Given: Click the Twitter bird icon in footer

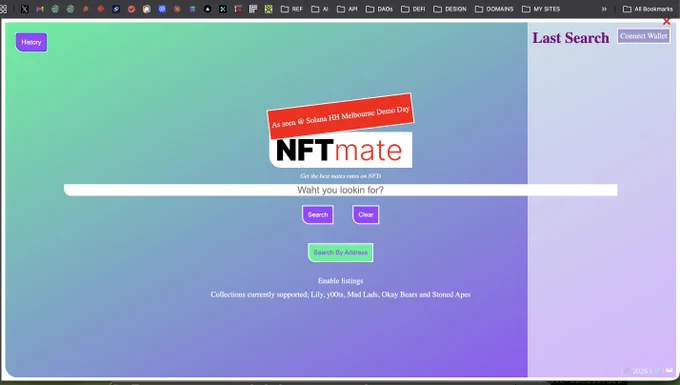Looking at the screenshot, I should coord(657,371).
